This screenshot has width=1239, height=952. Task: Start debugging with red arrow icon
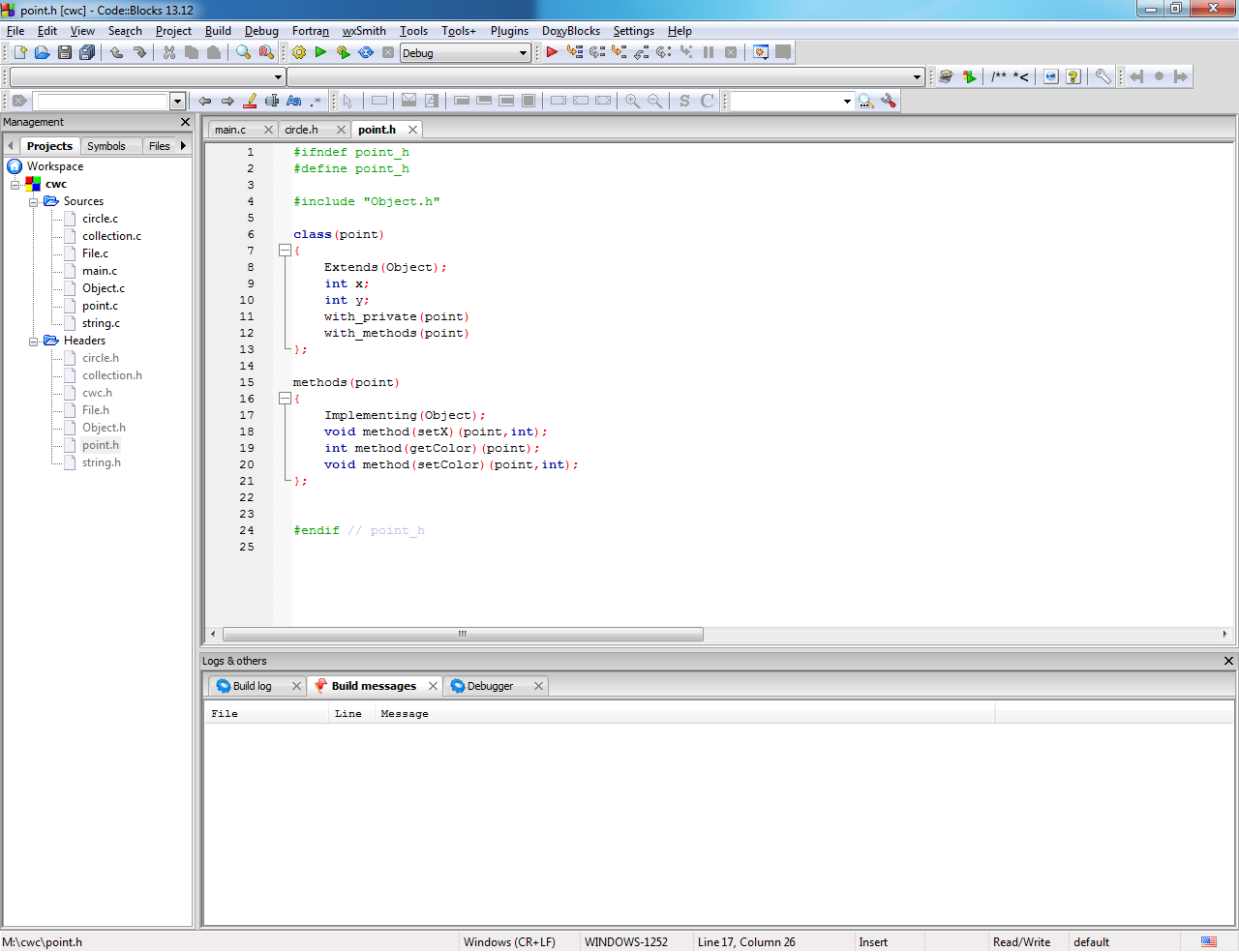click(552, 52)
